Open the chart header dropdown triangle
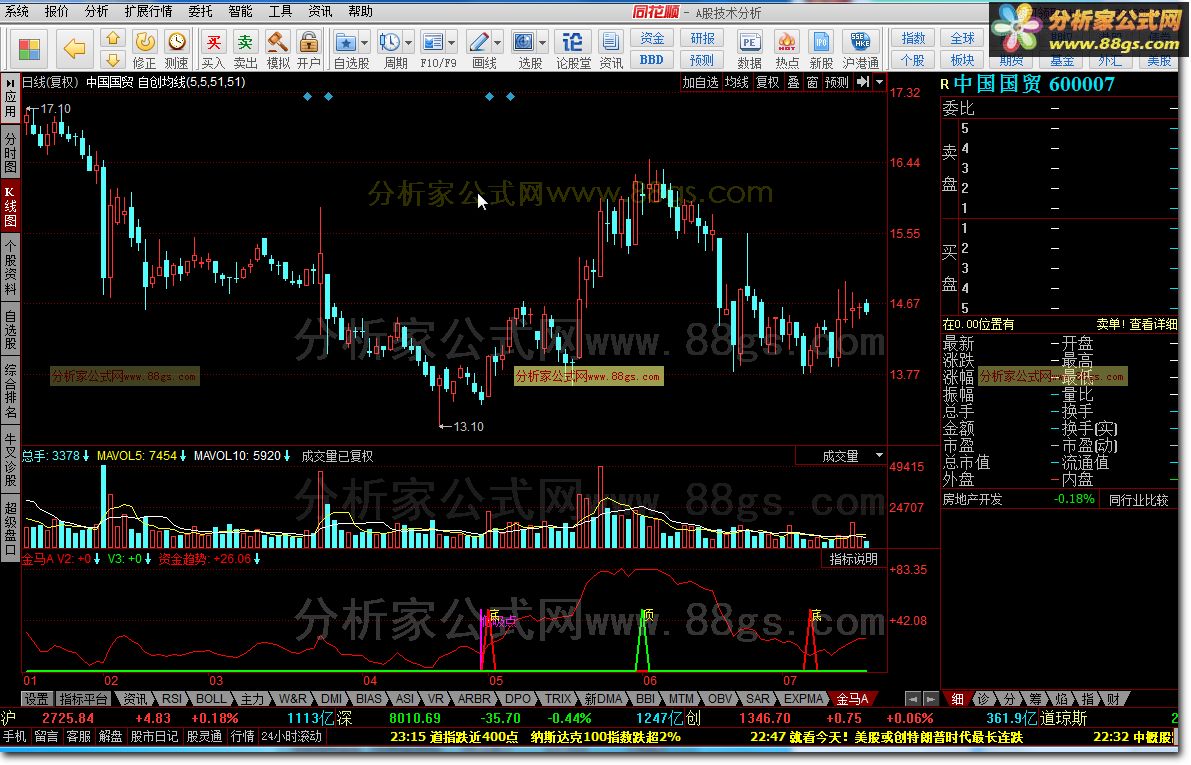This screenshot has width=1191, height=765. (880, 82)
